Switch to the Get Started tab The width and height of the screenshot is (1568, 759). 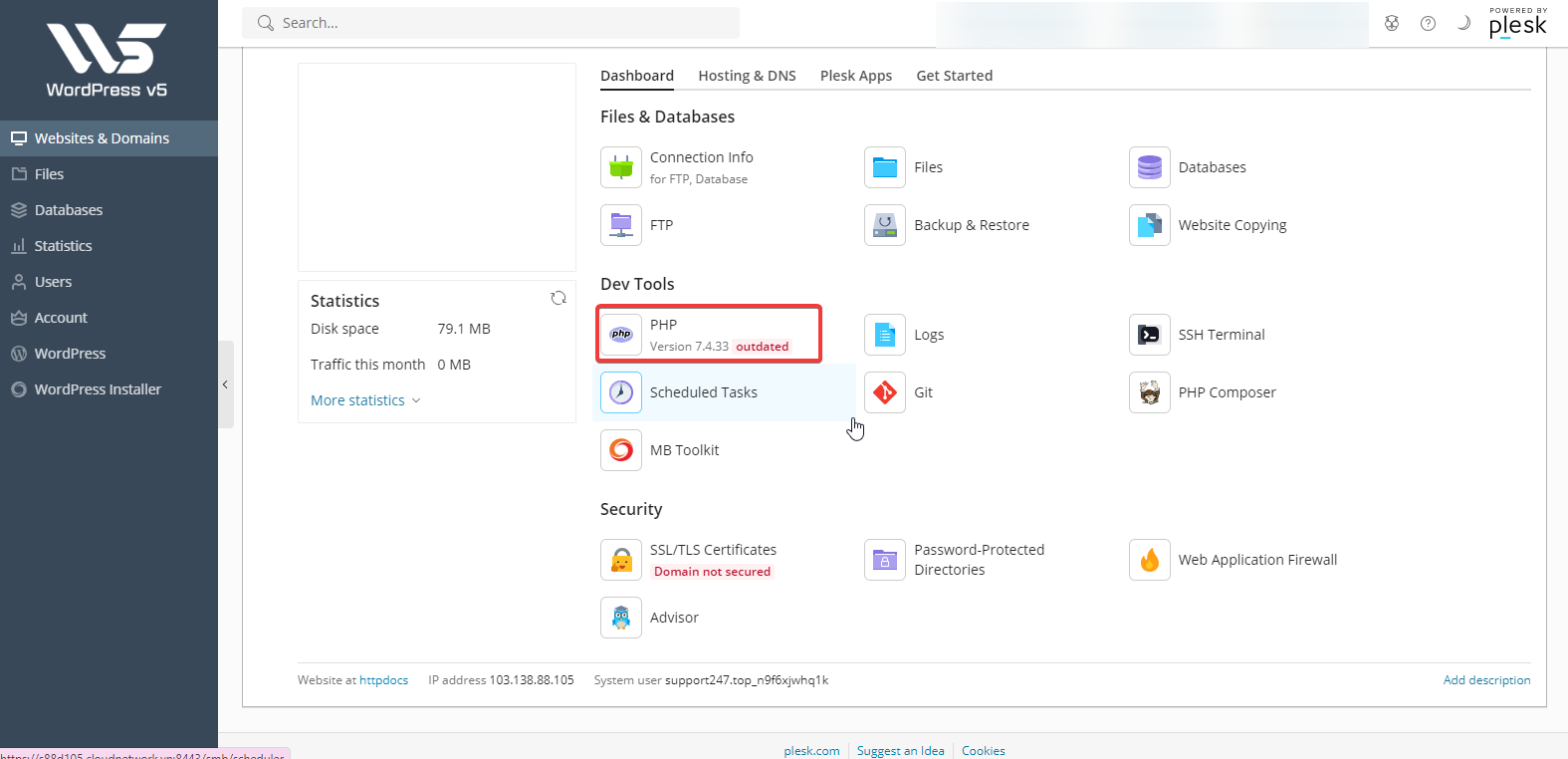point(954,76)
